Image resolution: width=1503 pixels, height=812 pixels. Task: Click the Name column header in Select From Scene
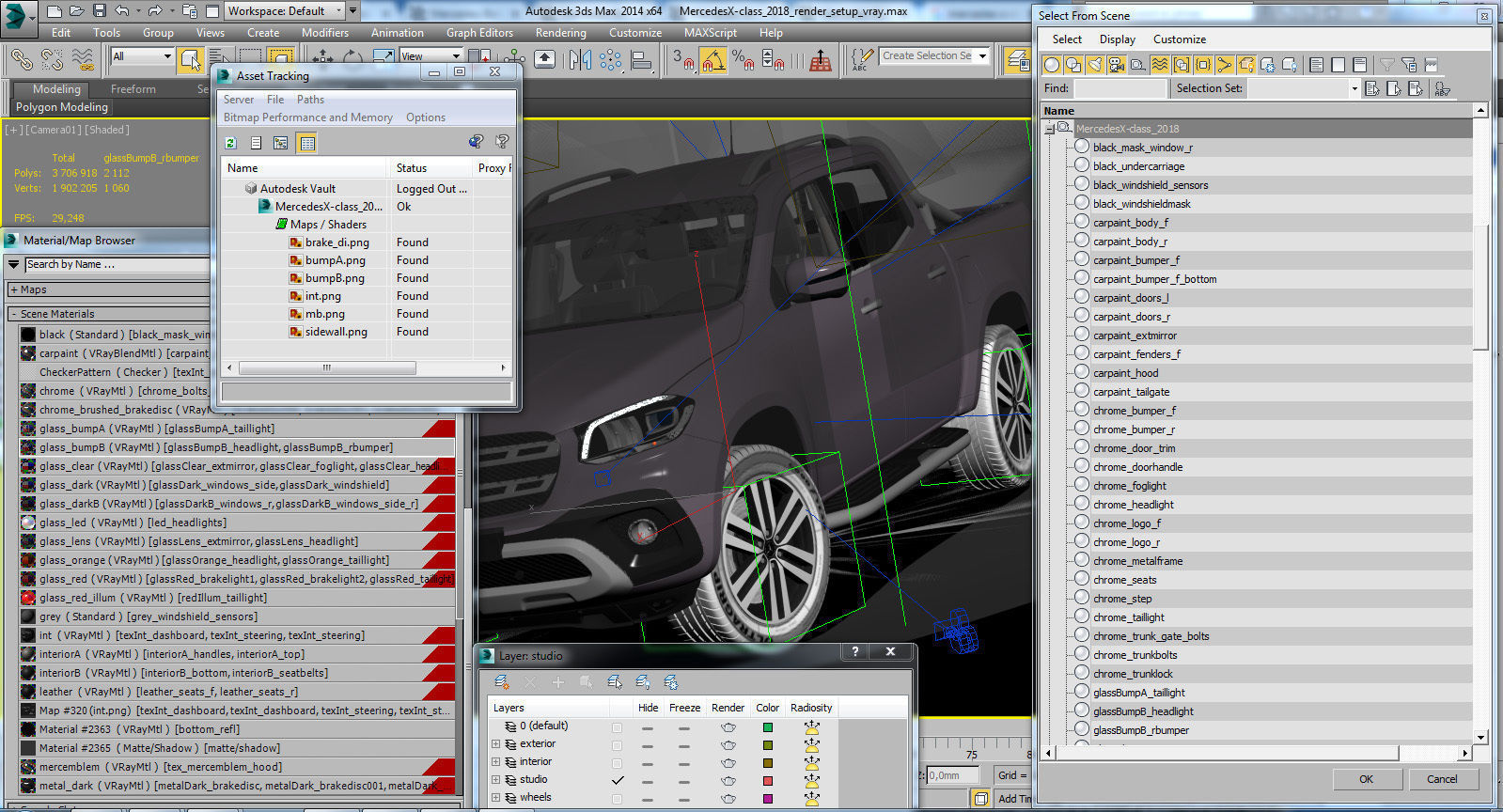[1256, 111]
